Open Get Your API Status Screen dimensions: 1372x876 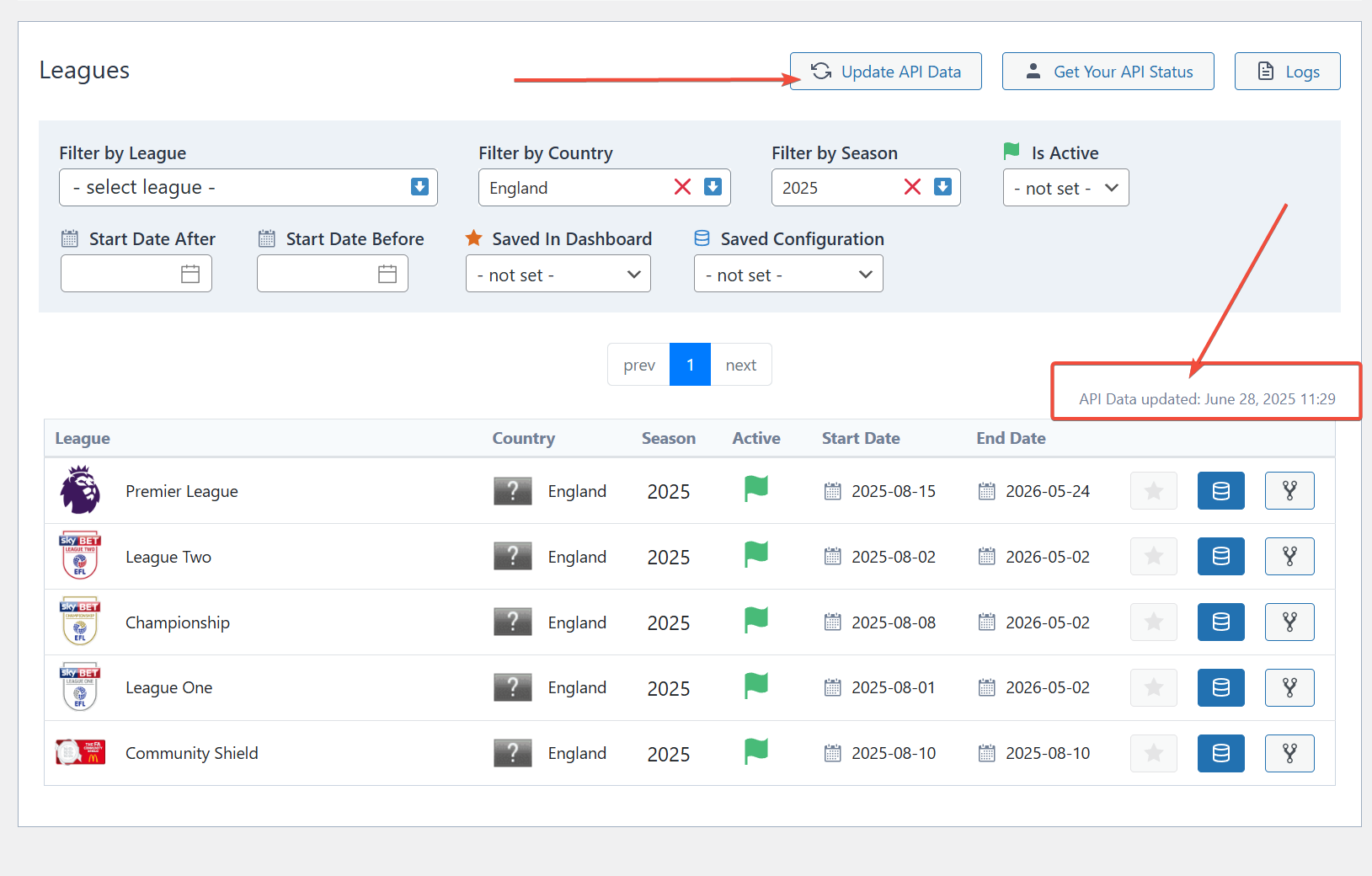[1108, 72]
